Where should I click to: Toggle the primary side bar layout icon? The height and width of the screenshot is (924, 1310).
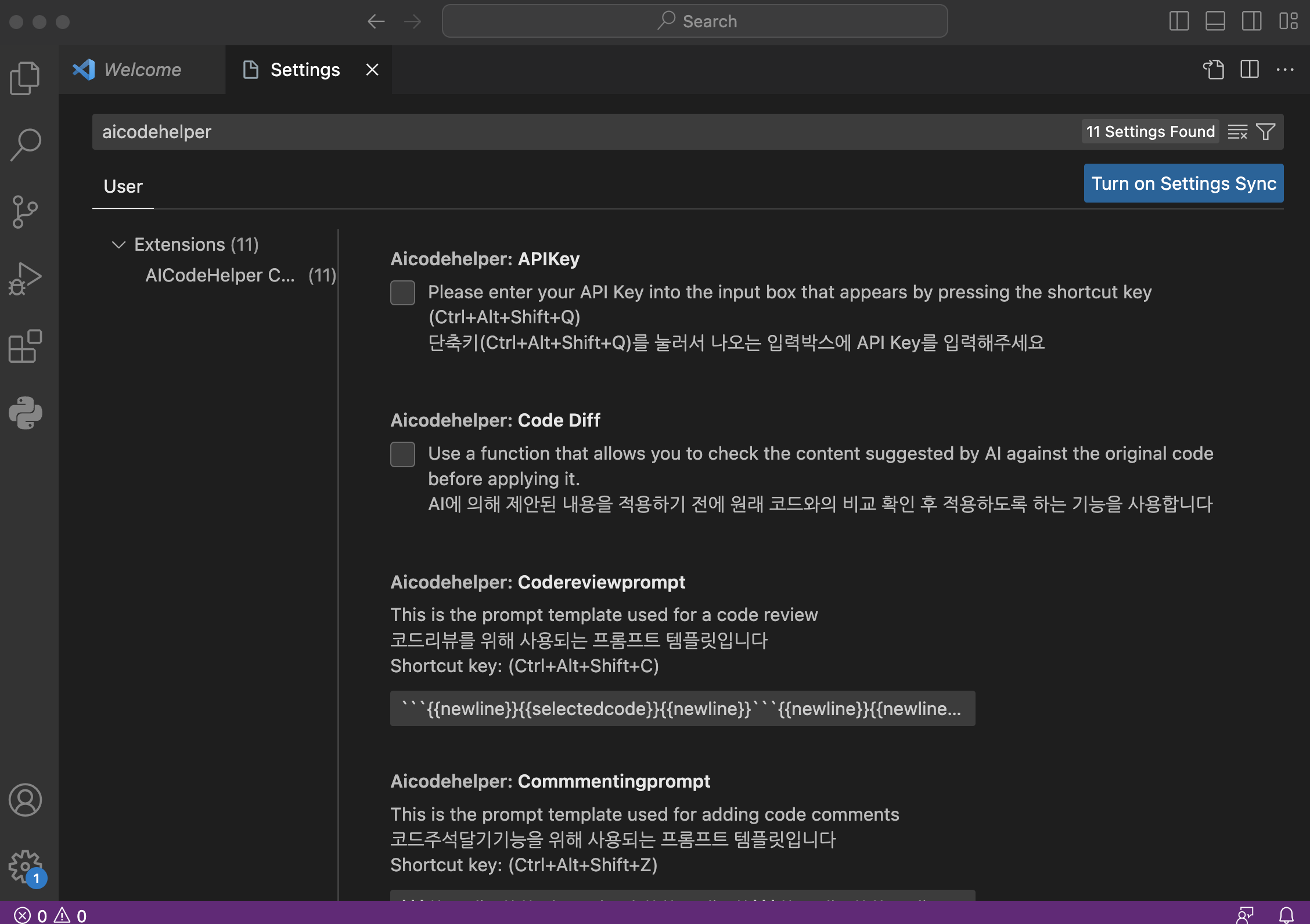(1179, 21)
